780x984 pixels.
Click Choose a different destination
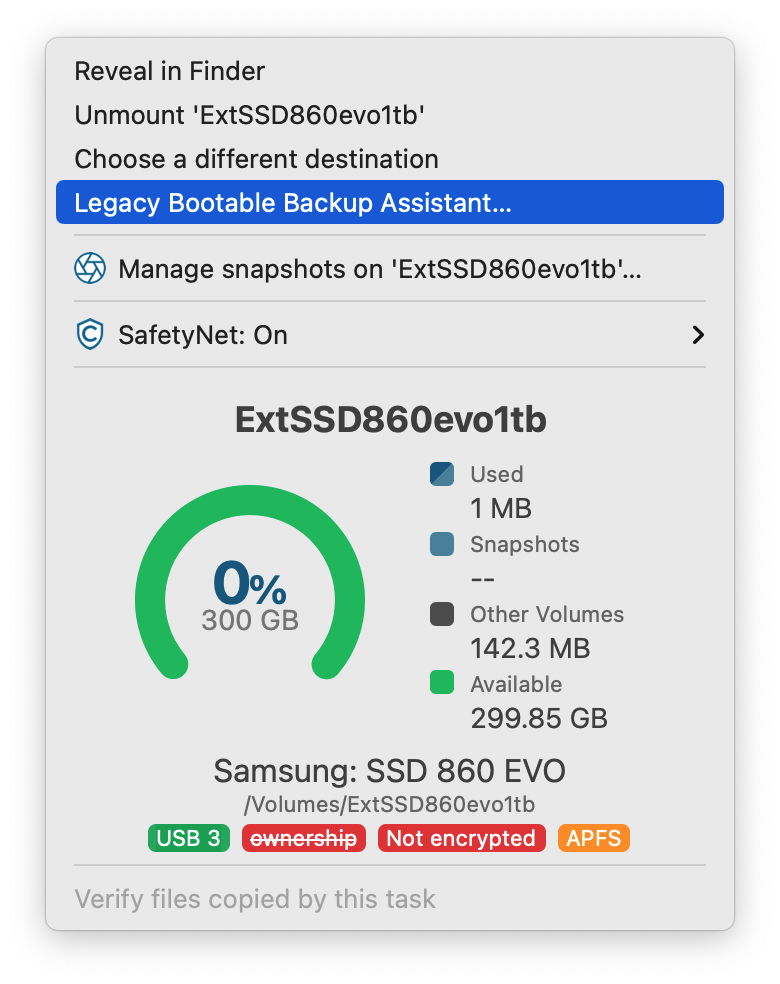tap(390, 159)
